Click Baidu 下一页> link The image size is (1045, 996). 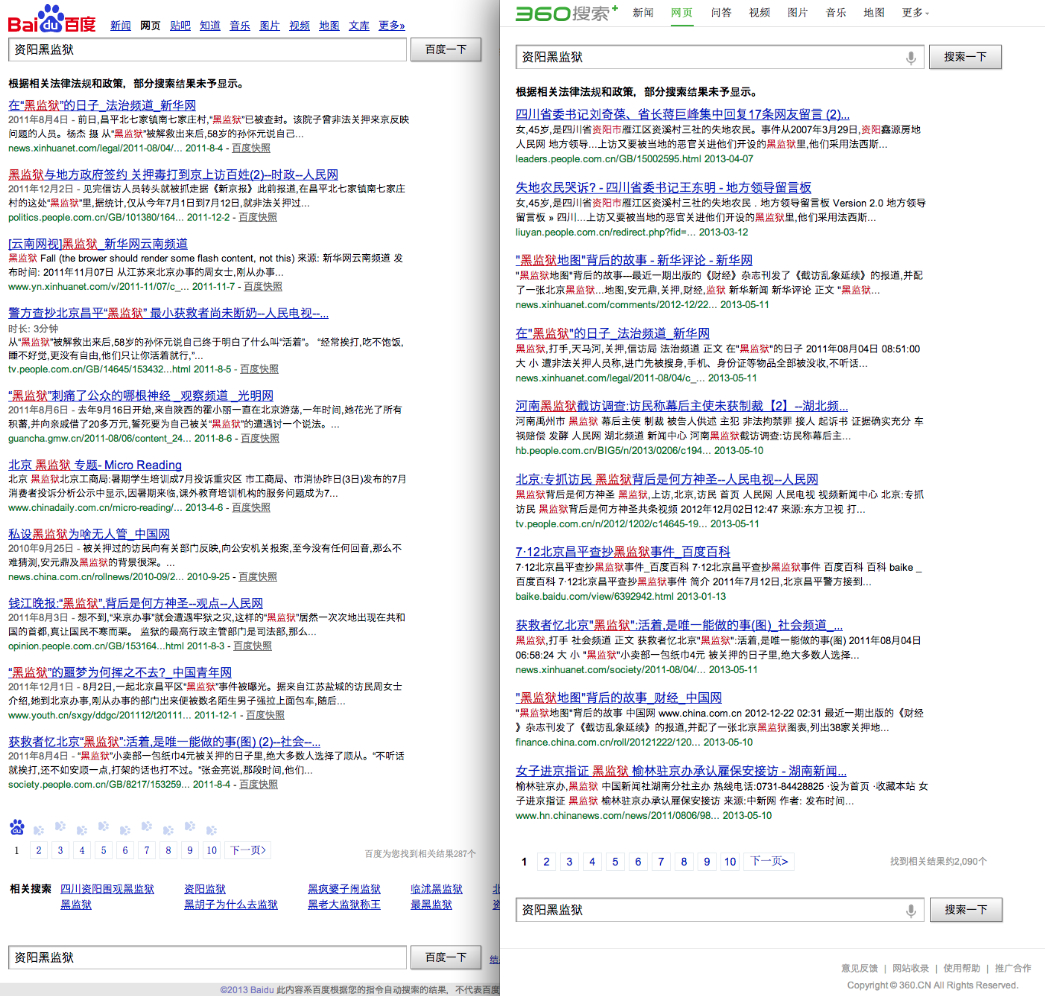coord(248,850)
